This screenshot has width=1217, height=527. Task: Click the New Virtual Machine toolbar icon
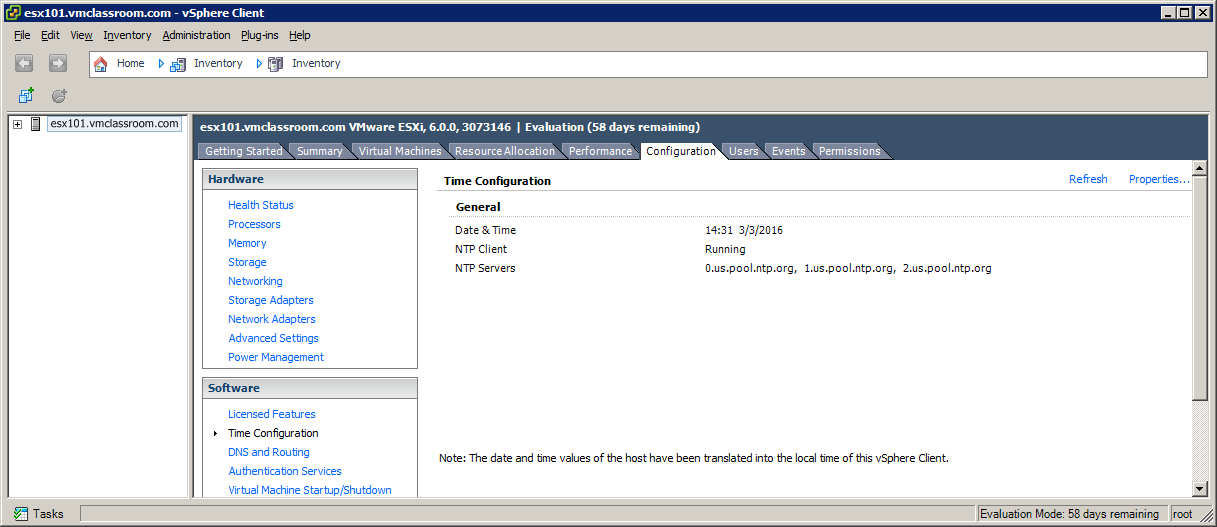pos(26,96)
